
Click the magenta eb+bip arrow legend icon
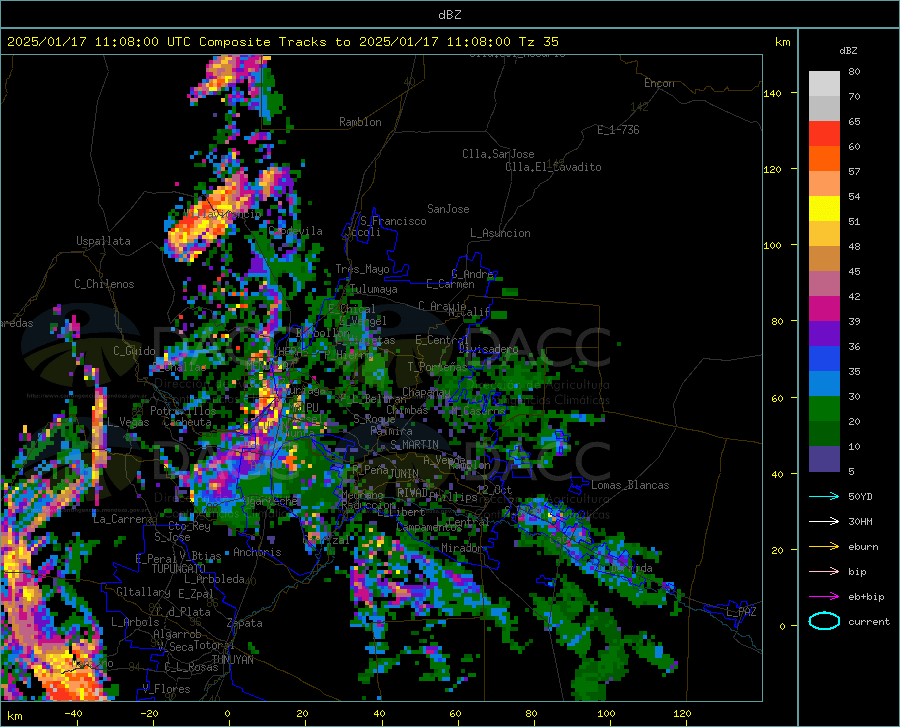coord(824,597)
